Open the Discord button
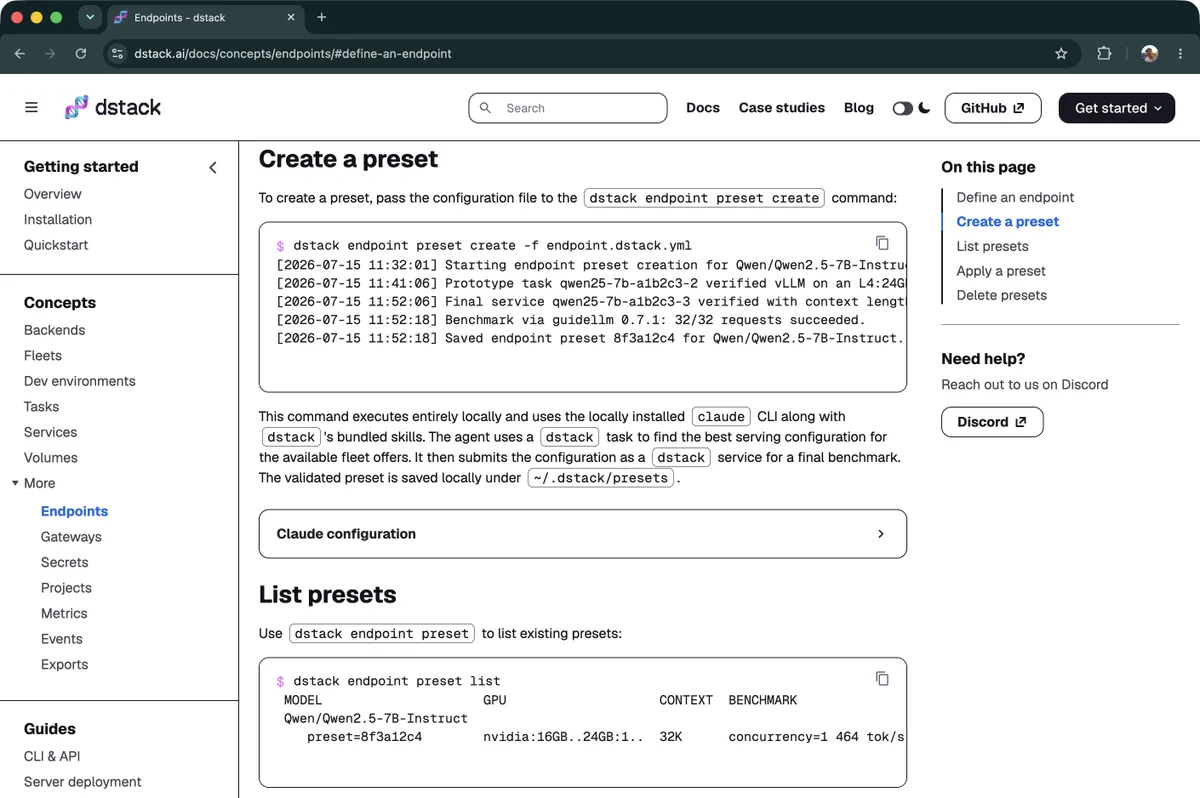1200x798 pixels. click(992, 422)
